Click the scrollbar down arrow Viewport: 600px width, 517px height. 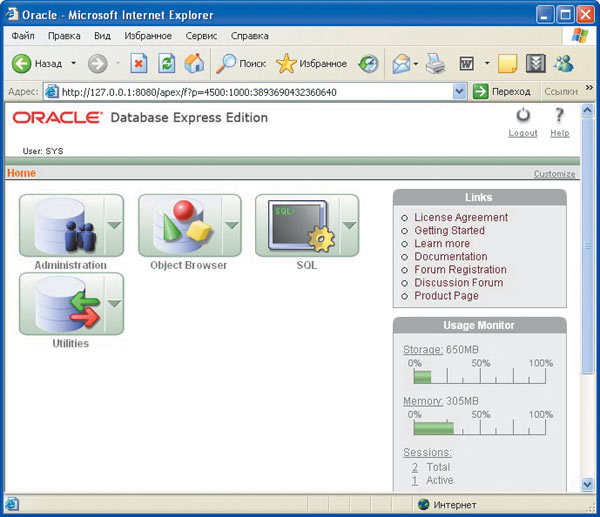587,484
